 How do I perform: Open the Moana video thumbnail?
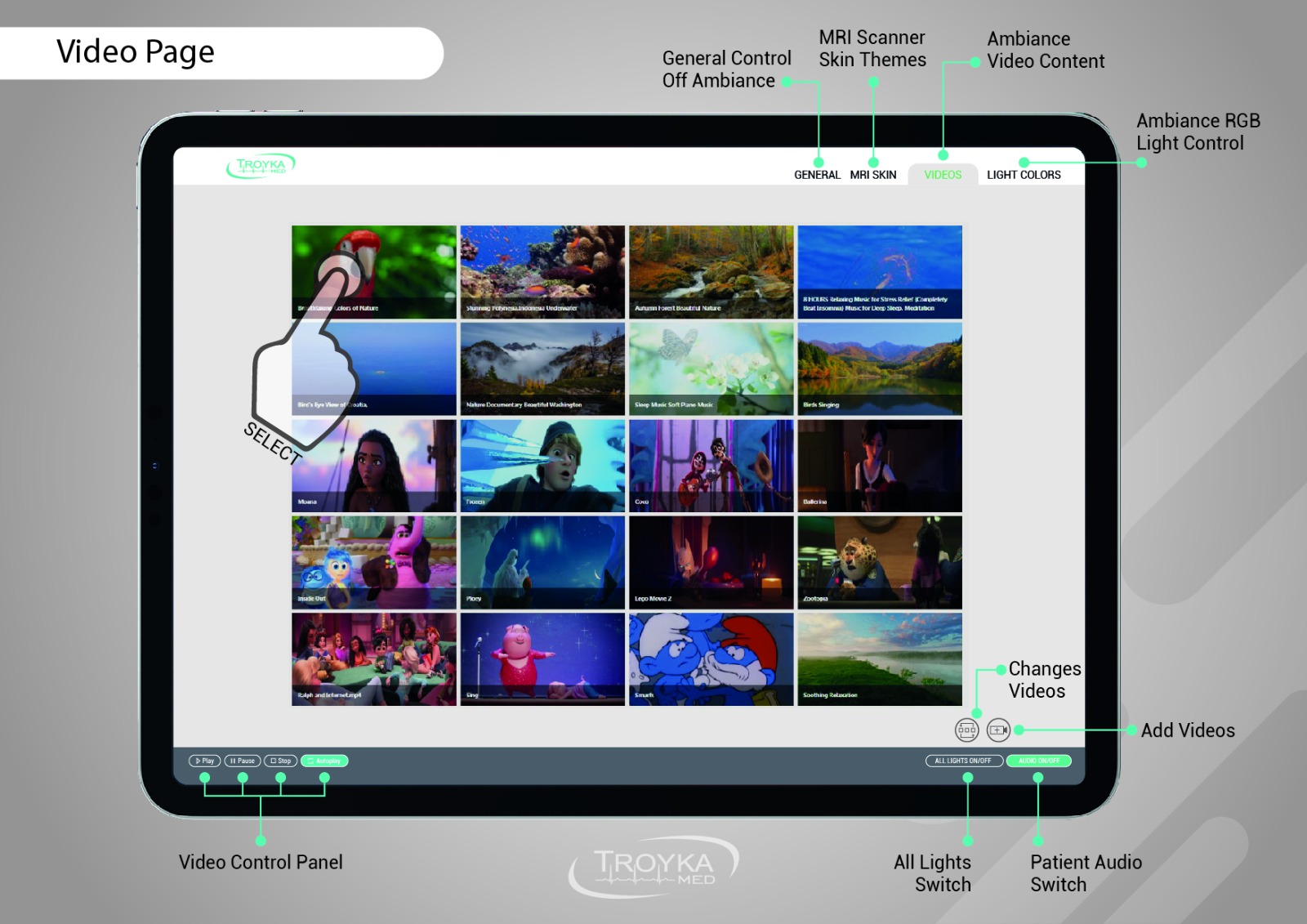[x=374, y=466]
